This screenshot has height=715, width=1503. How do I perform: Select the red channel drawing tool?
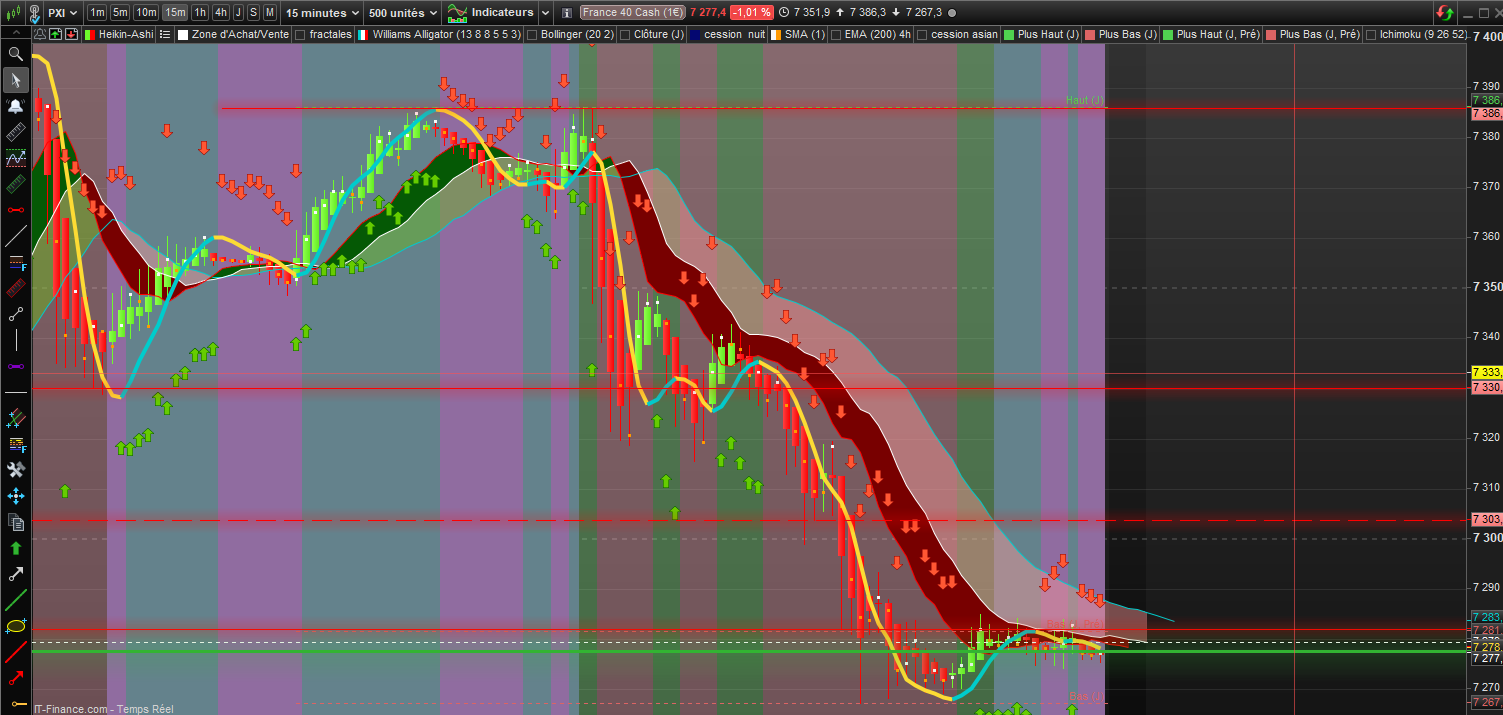click(15, 288)
